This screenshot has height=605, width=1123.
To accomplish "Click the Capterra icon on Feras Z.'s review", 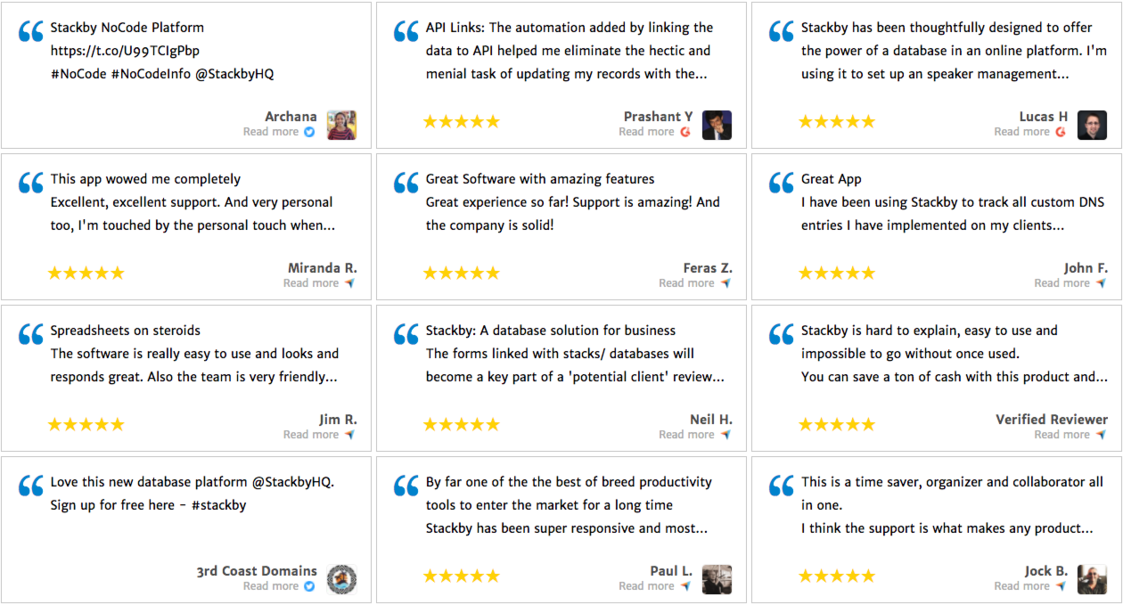I will click(726, 283).
